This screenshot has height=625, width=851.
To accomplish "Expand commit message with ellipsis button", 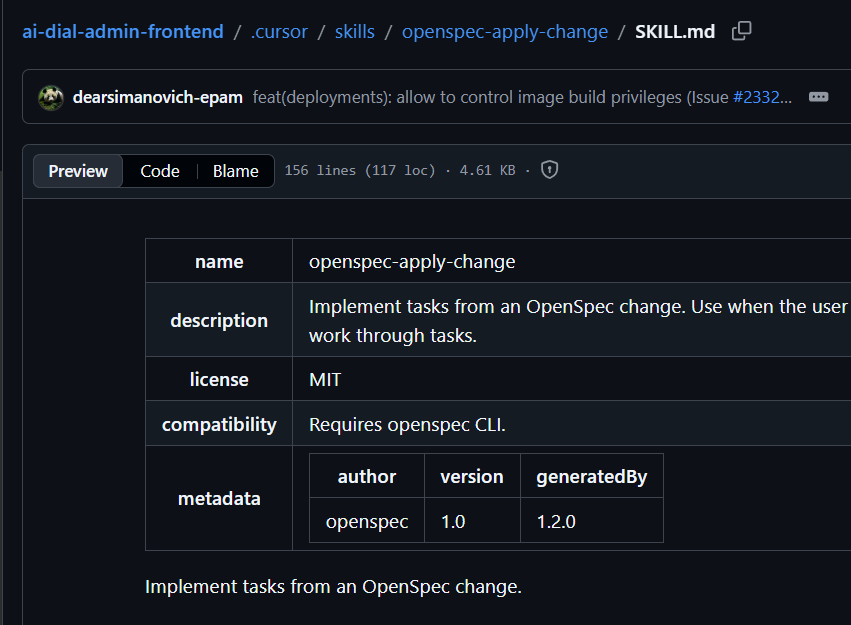I will (818, 97).
